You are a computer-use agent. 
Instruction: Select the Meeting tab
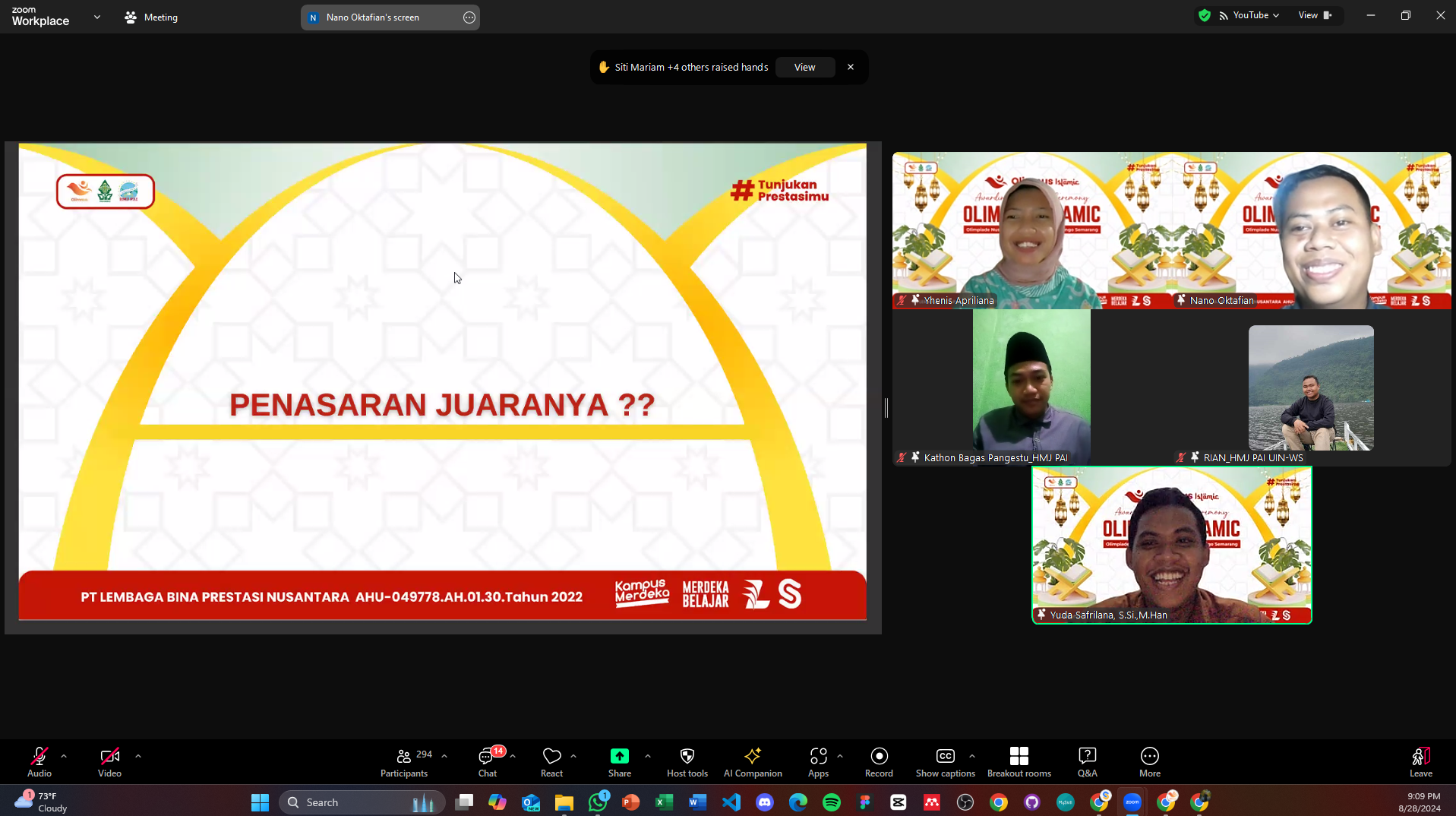[x=151, y=17]
